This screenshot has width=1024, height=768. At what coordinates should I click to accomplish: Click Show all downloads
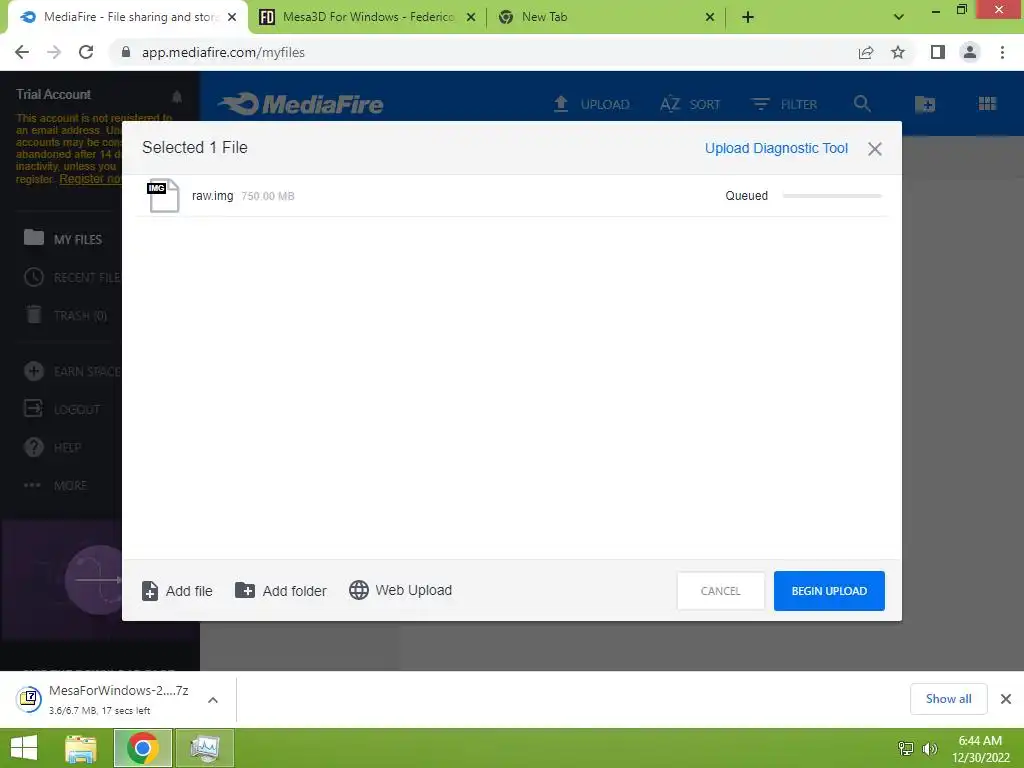948,699
